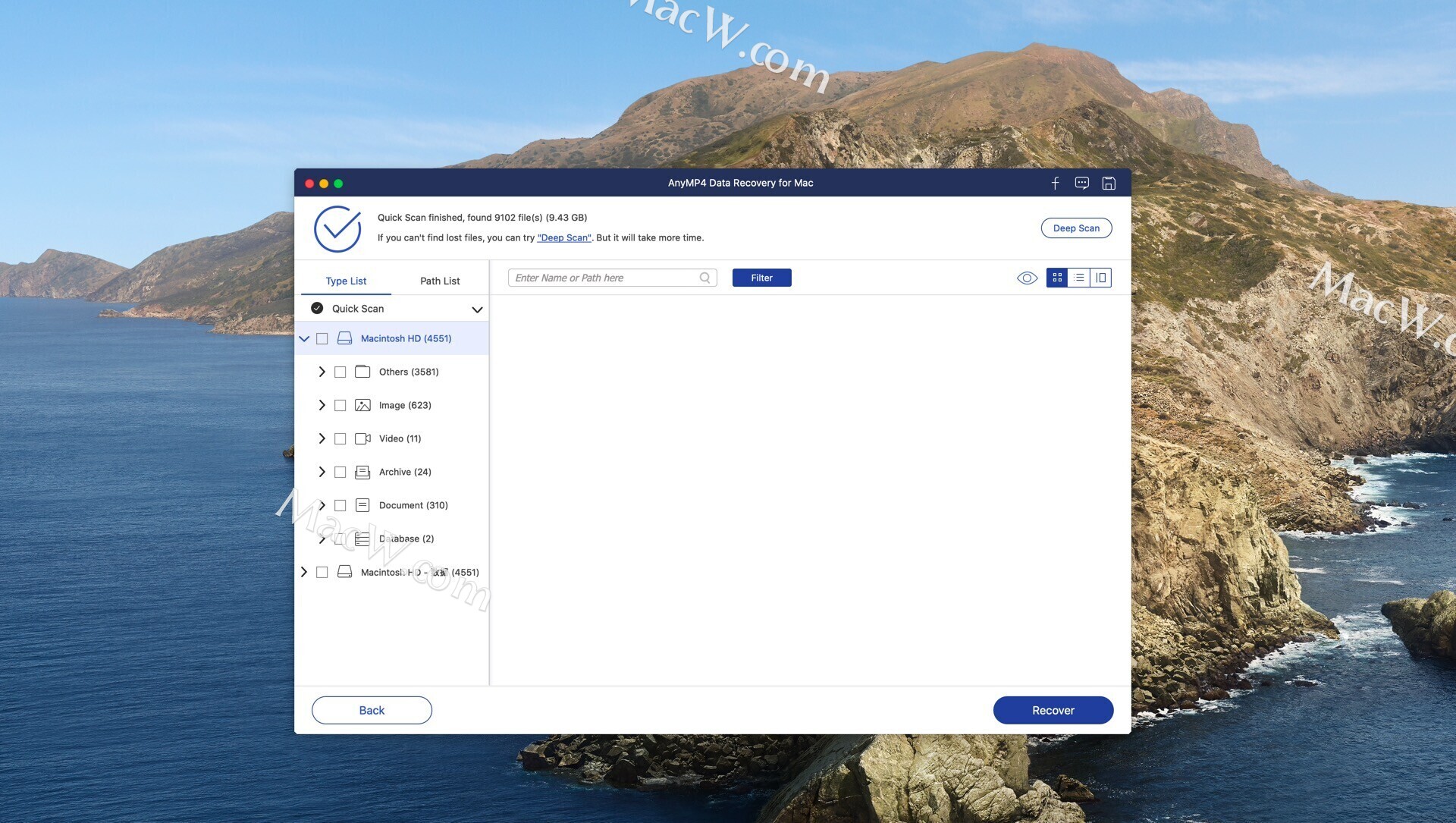The image size is (1456, 823).
Task: Expand the Document (310) category
Action: pos(322,505)
